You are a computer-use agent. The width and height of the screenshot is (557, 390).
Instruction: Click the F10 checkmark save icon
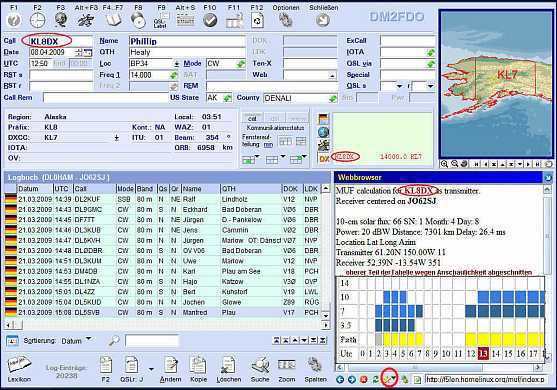click(210, 20)
